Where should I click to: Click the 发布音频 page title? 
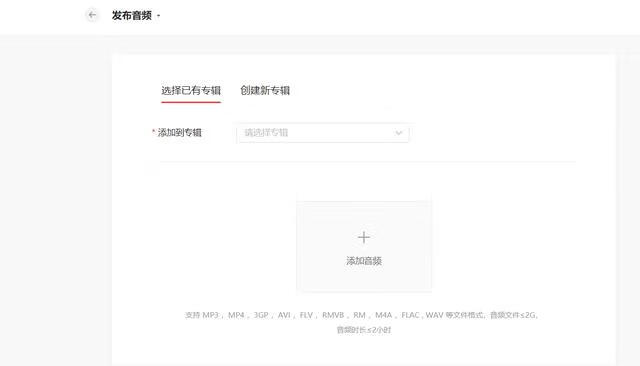(x=131, y=16)
